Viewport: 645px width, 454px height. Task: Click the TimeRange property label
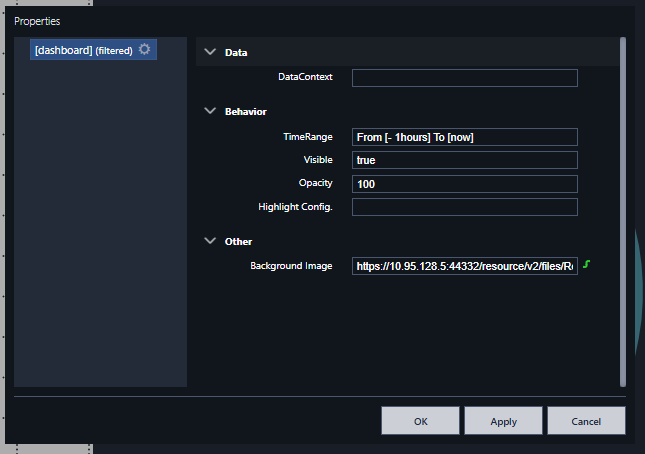308,136
